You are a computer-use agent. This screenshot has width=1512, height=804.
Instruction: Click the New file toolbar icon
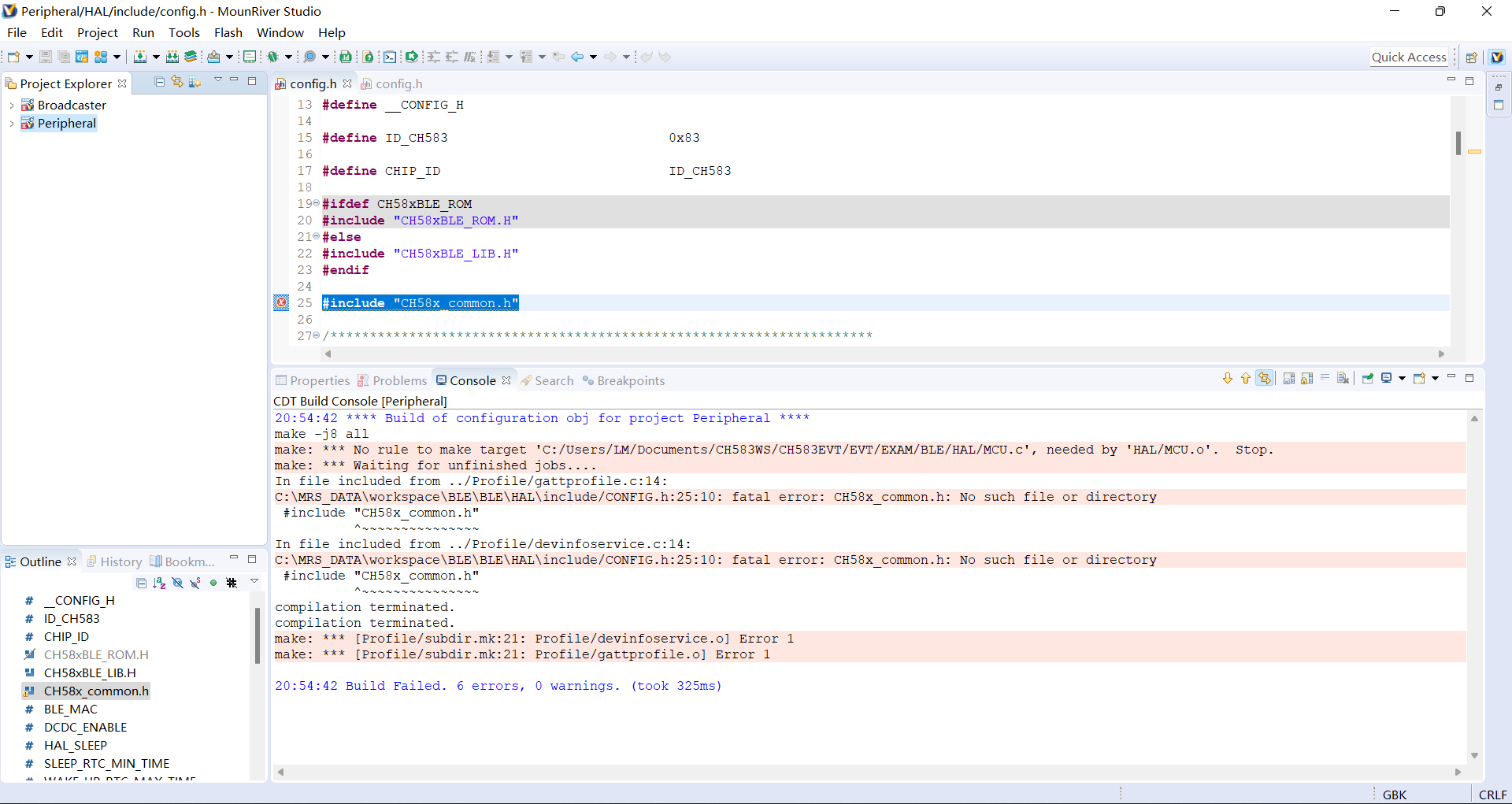tap(13, 57)
